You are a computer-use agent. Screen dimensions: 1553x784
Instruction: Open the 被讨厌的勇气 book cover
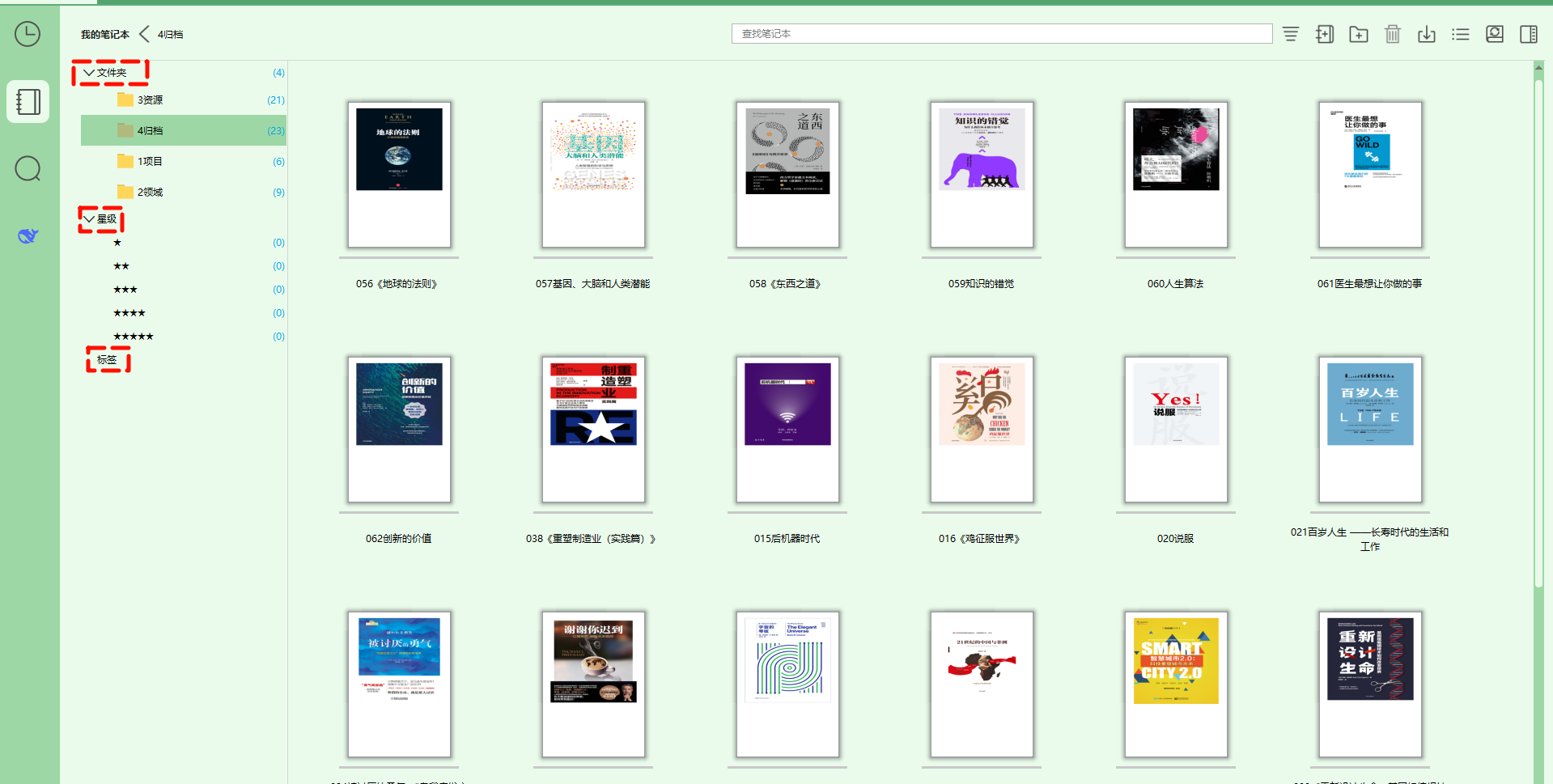pyautogui.click(x=399, y=684)
